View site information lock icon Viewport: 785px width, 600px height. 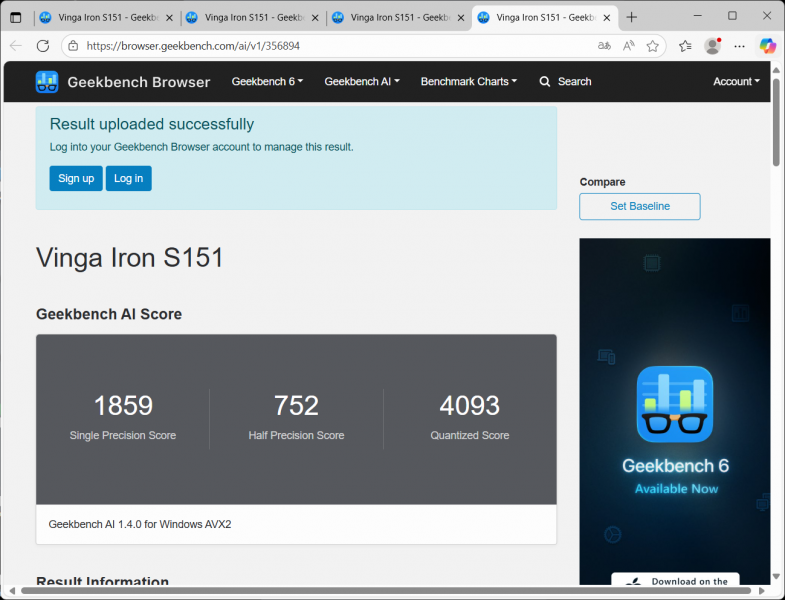click(73, 46)
